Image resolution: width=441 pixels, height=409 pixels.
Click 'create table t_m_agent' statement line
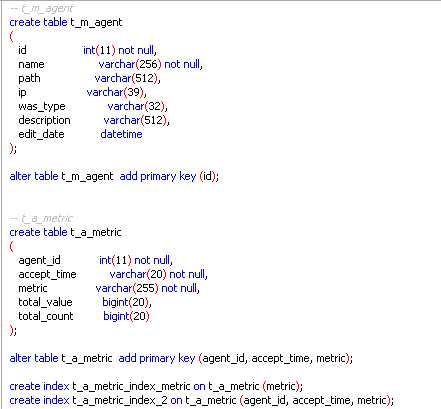tap(66, 22)
